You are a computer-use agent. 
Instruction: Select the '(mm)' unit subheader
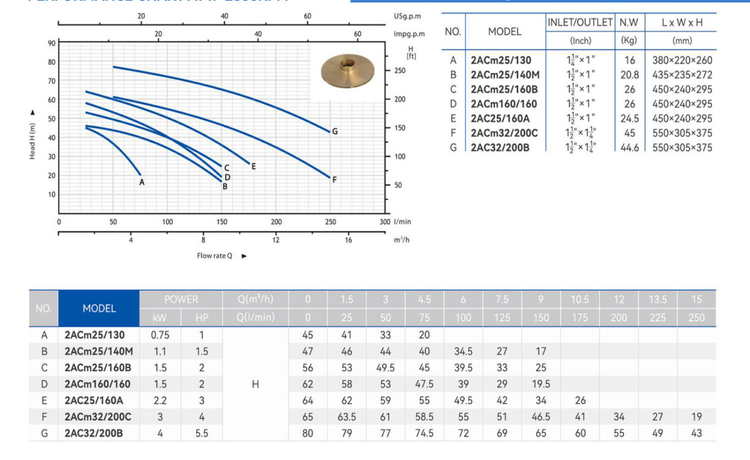(x=682, y=41)
